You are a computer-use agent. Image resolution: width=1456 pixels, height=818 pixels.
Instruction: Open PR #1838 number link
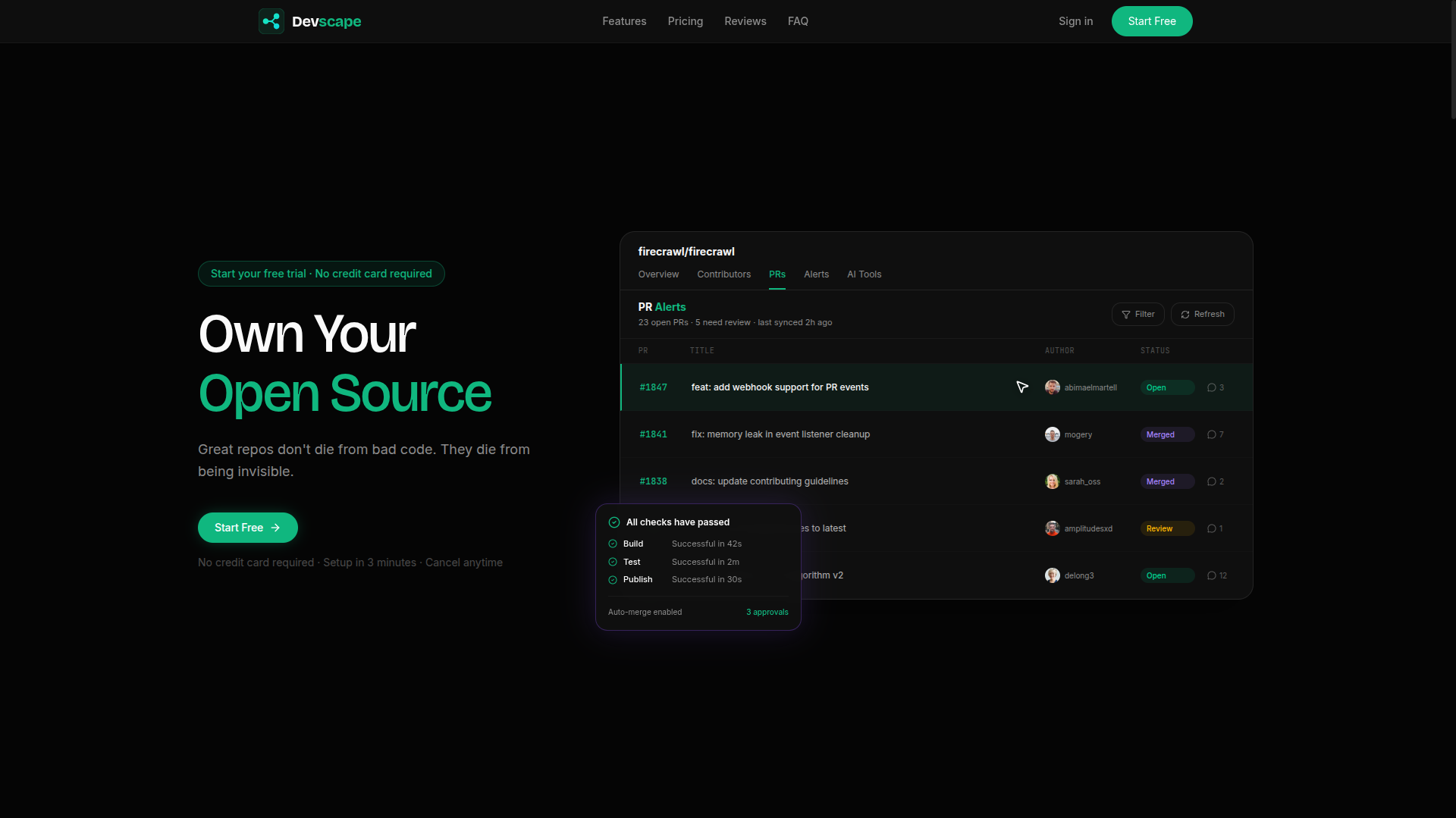[653, 481]
